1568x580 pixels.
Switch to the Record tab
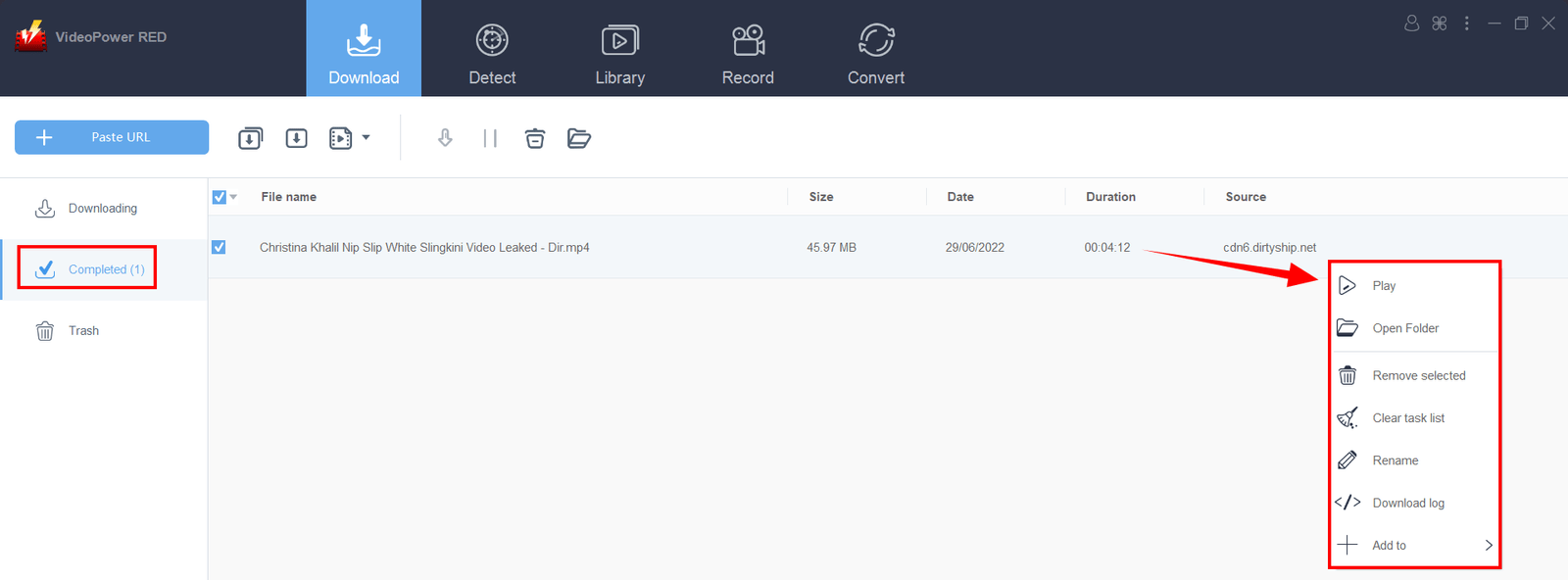(x=748, y=55)
